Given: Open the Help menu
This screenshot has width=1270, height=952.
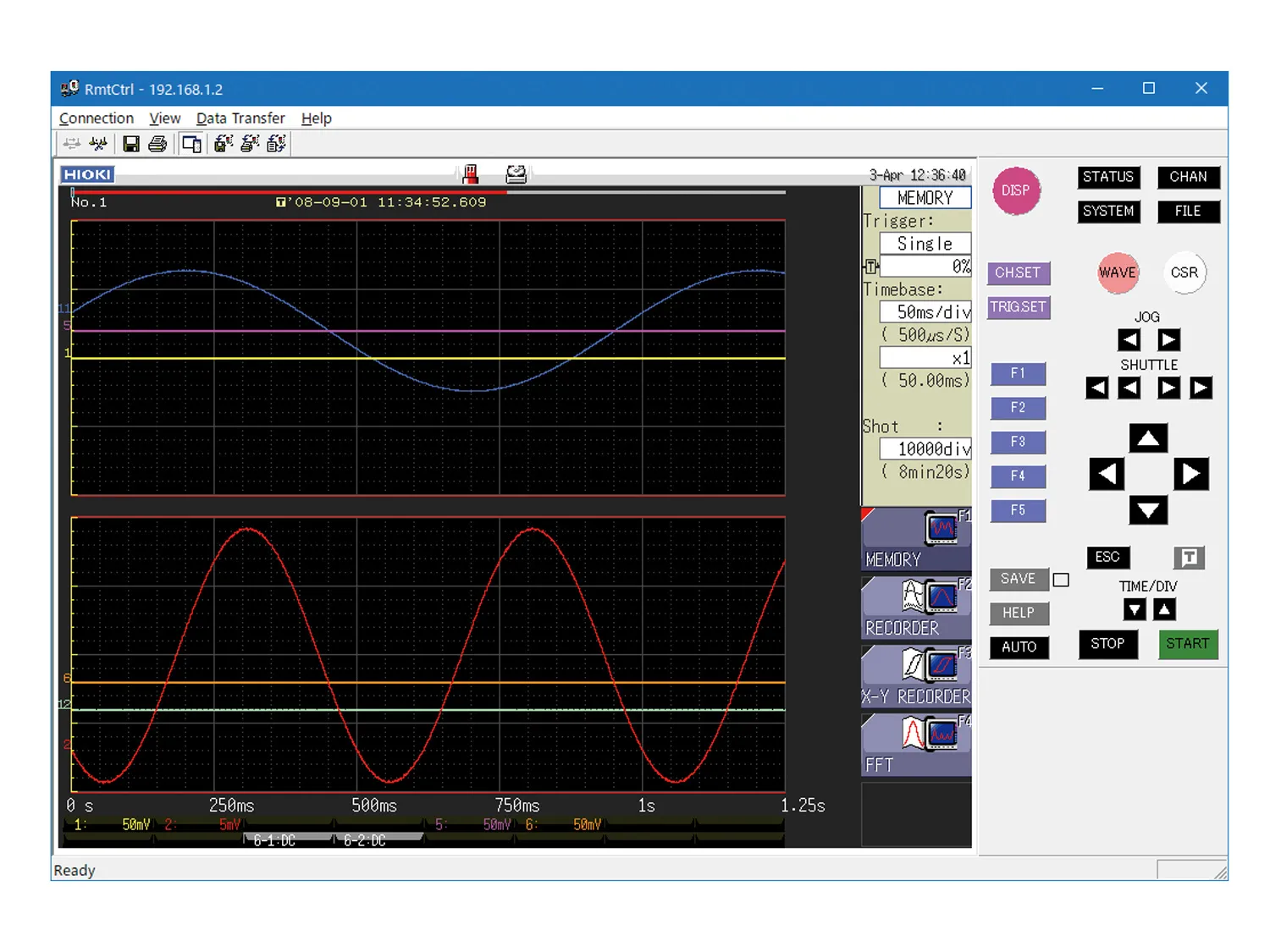Looking at the screenshot, I should click(317, 118).
